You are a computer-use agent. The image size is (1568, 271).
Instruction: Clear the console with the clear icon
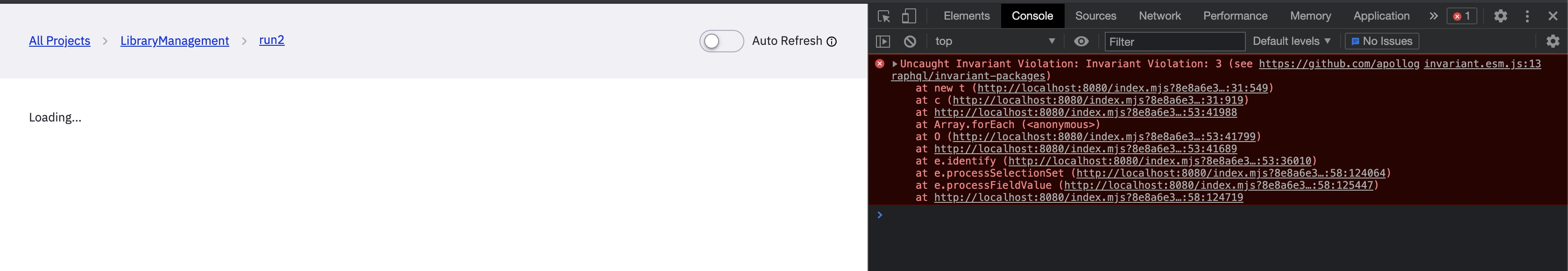point(909,41)
